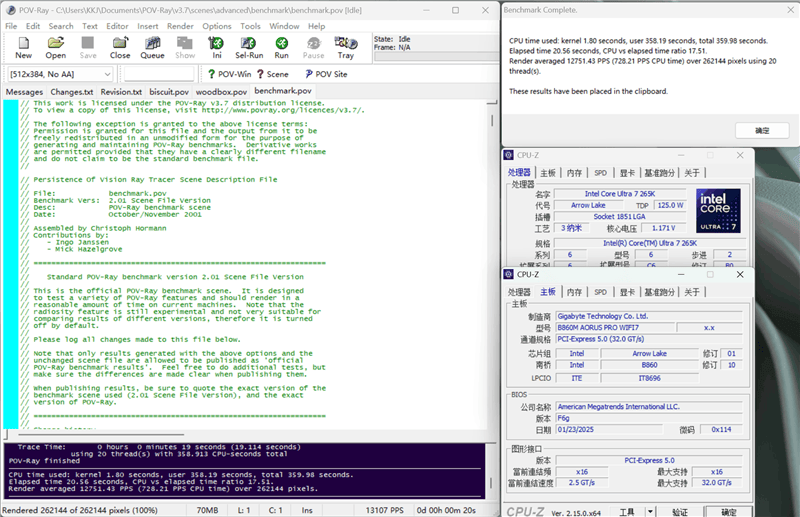Open the Options menu
800x517 pixels.
pyautogui.click(x=217, y=26)
